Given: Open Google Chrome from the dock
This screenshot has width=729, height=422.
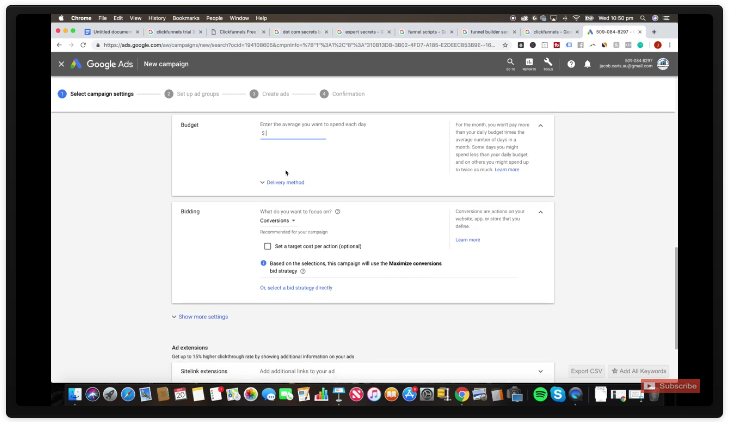Looking at the screenshot, I should click(462, 395).
